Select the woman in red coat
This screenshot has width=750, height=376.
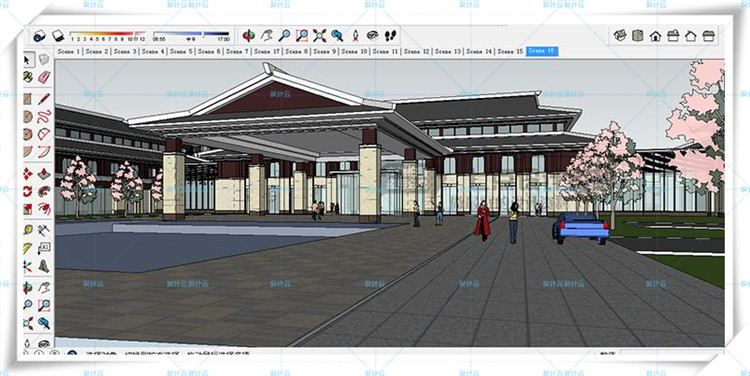(x=483, y=221)
